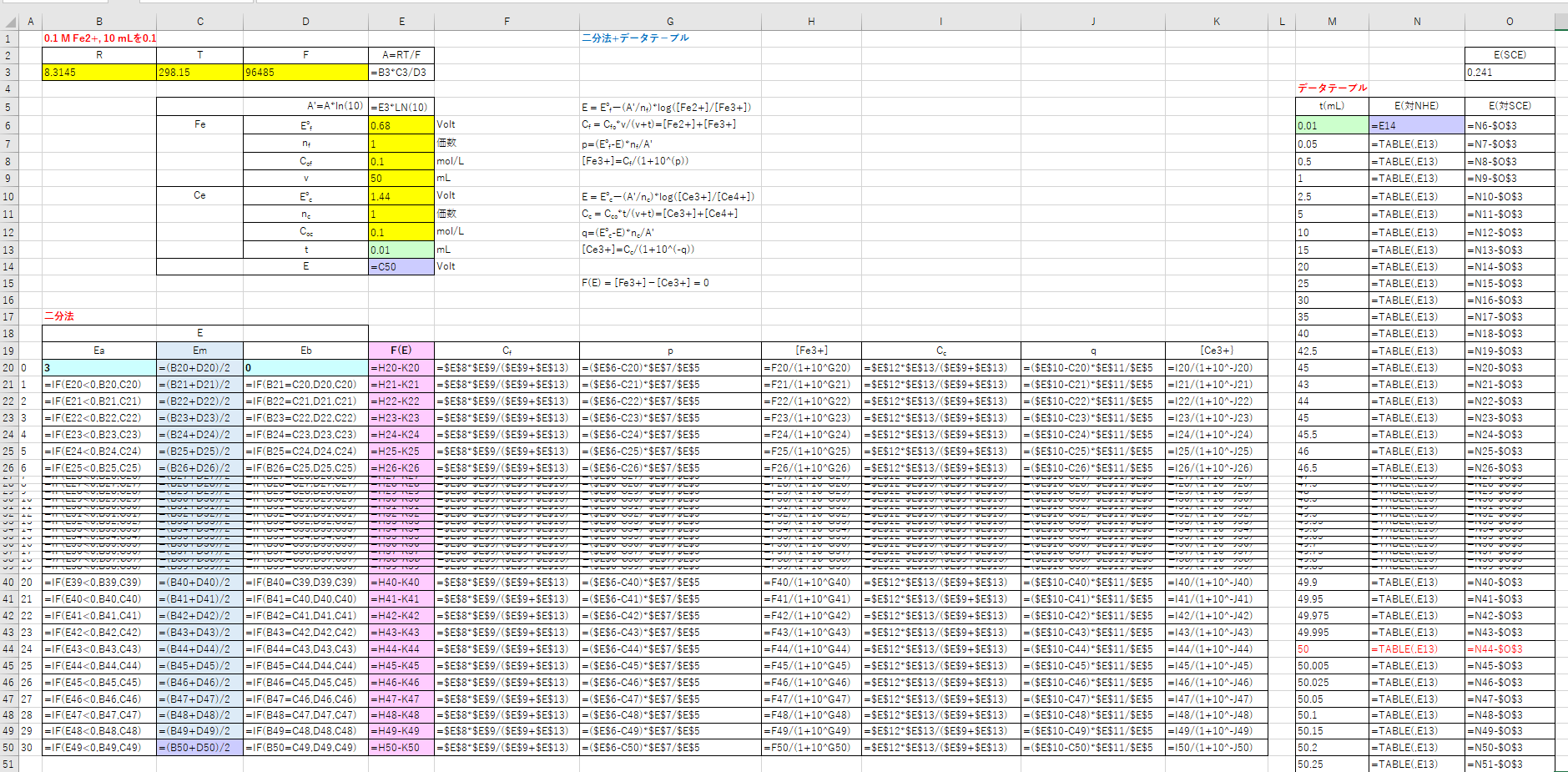Select the column B header
The height and width of the screenshot is (772, 1568).
[99, 22]
